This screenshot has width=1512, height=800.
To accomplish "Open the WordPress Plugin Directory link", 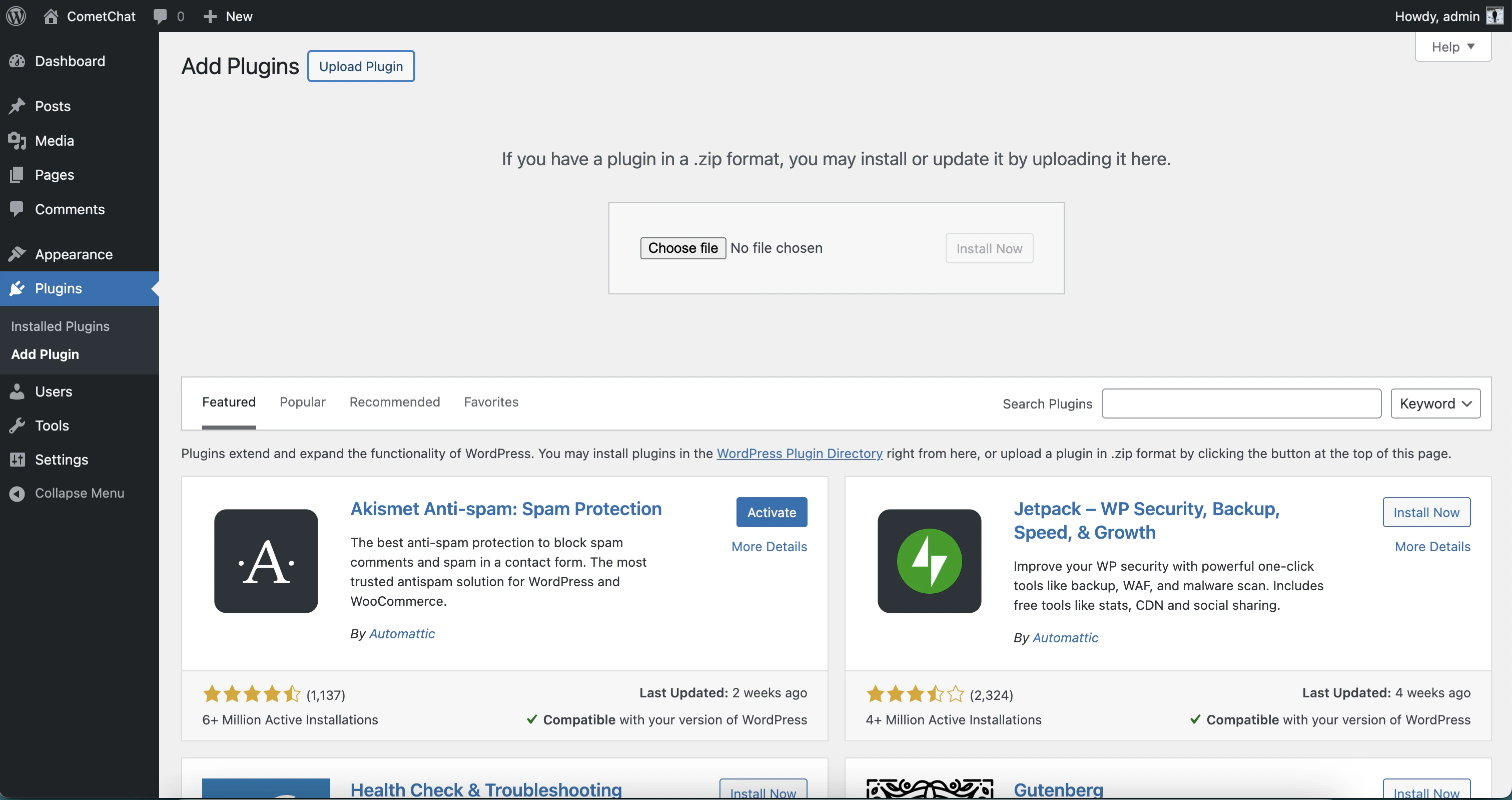I will pyautogui.click(x=800, y=454).
